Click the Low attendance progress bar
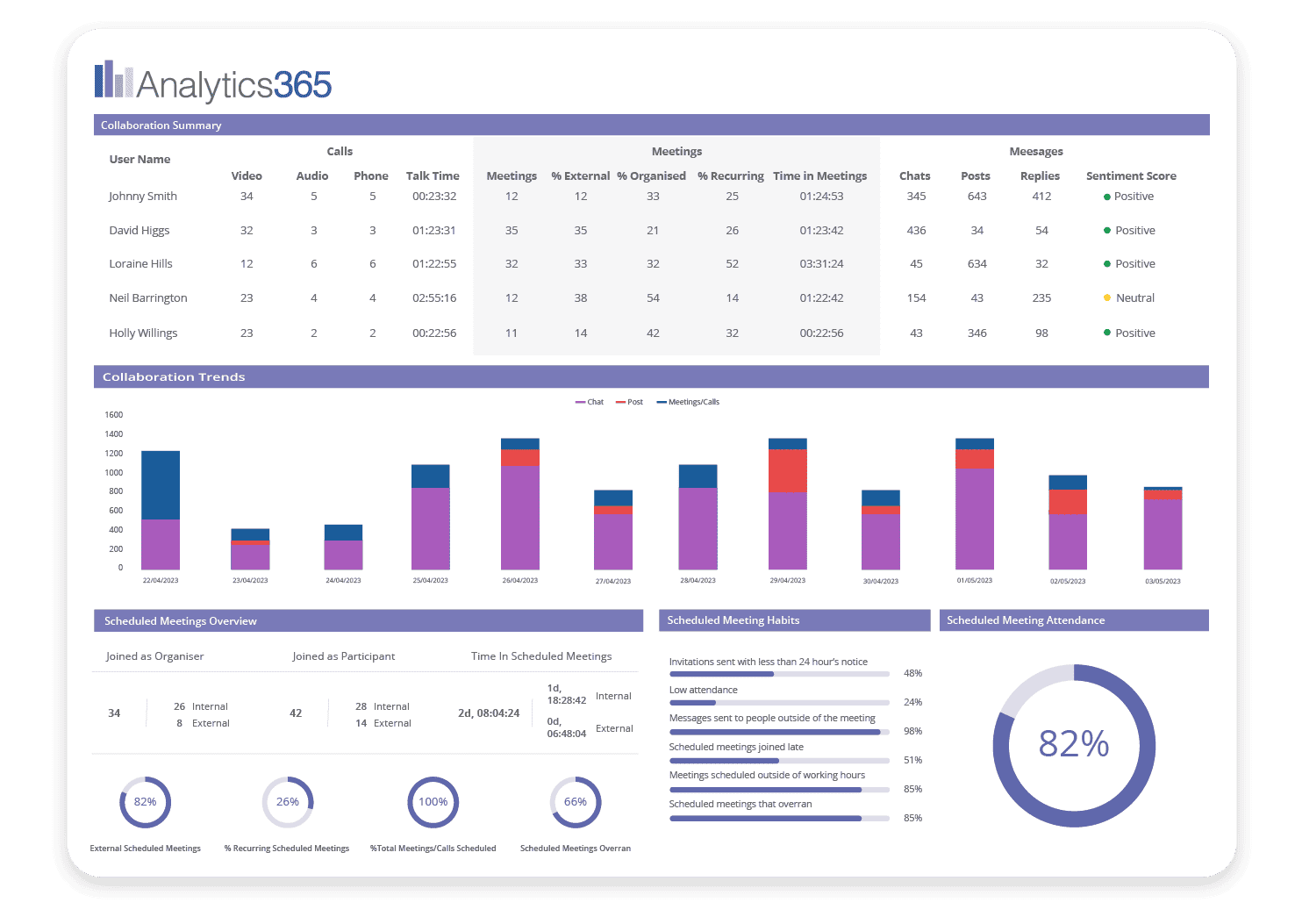The image size is (1295, 924). [779, 703]
